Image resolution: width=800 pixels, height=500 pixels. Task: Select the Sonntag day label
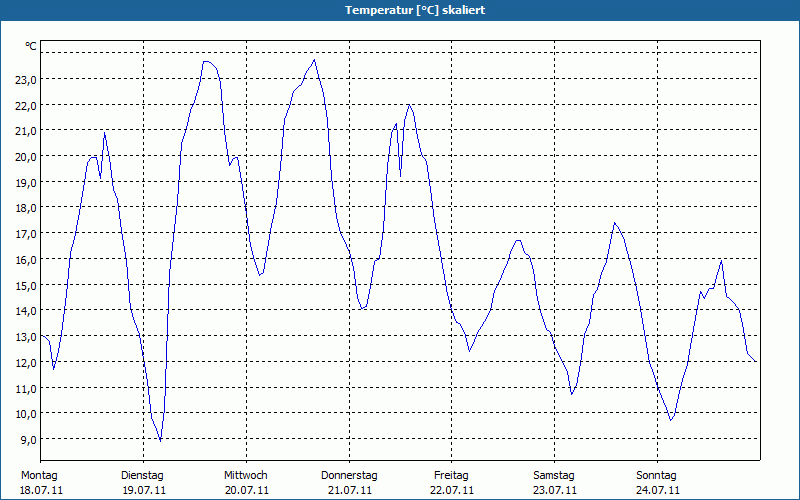click(x=657, y=475)
